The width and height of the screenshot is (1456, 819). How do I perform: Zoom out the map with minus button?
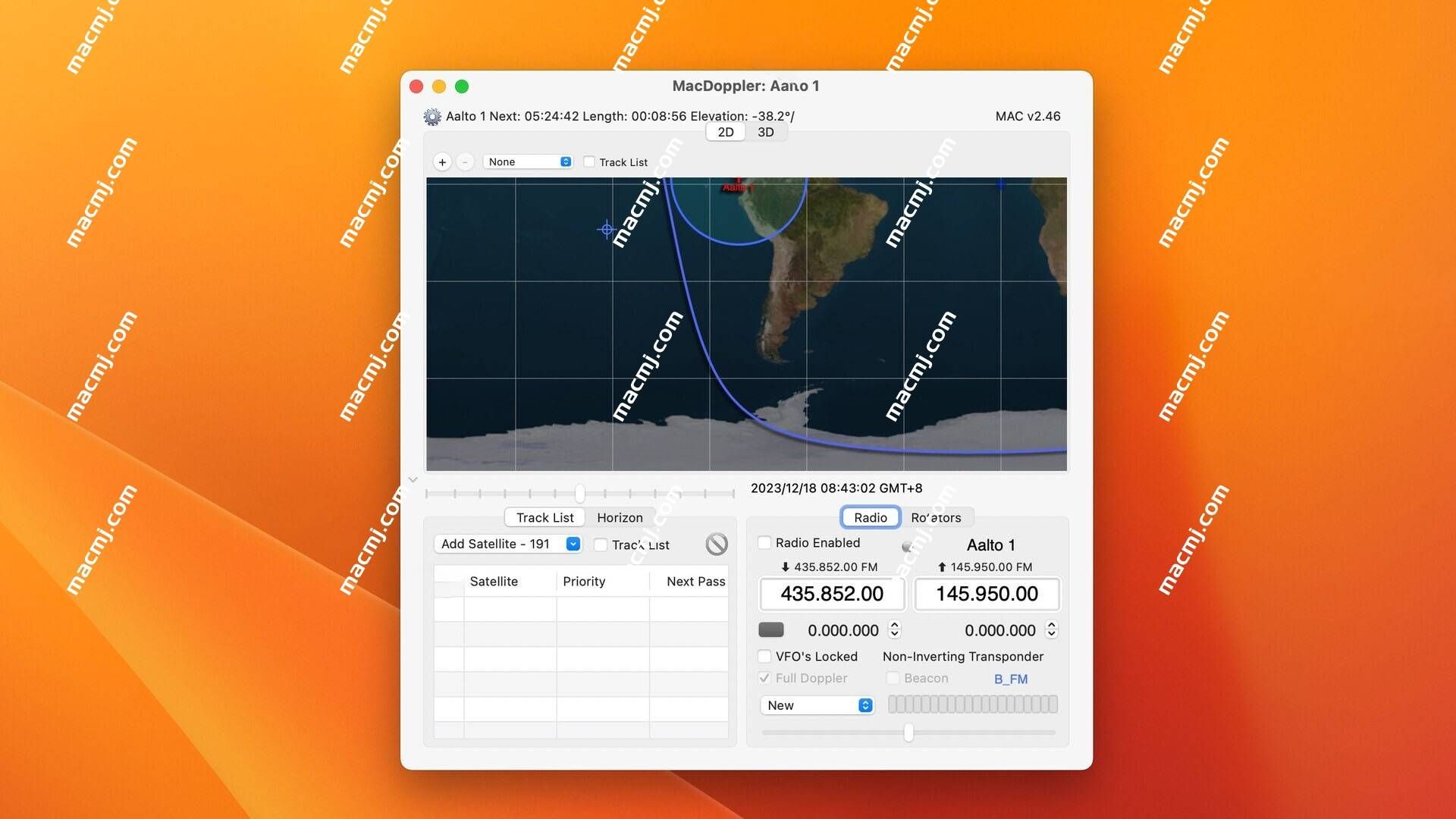point(465,162)
